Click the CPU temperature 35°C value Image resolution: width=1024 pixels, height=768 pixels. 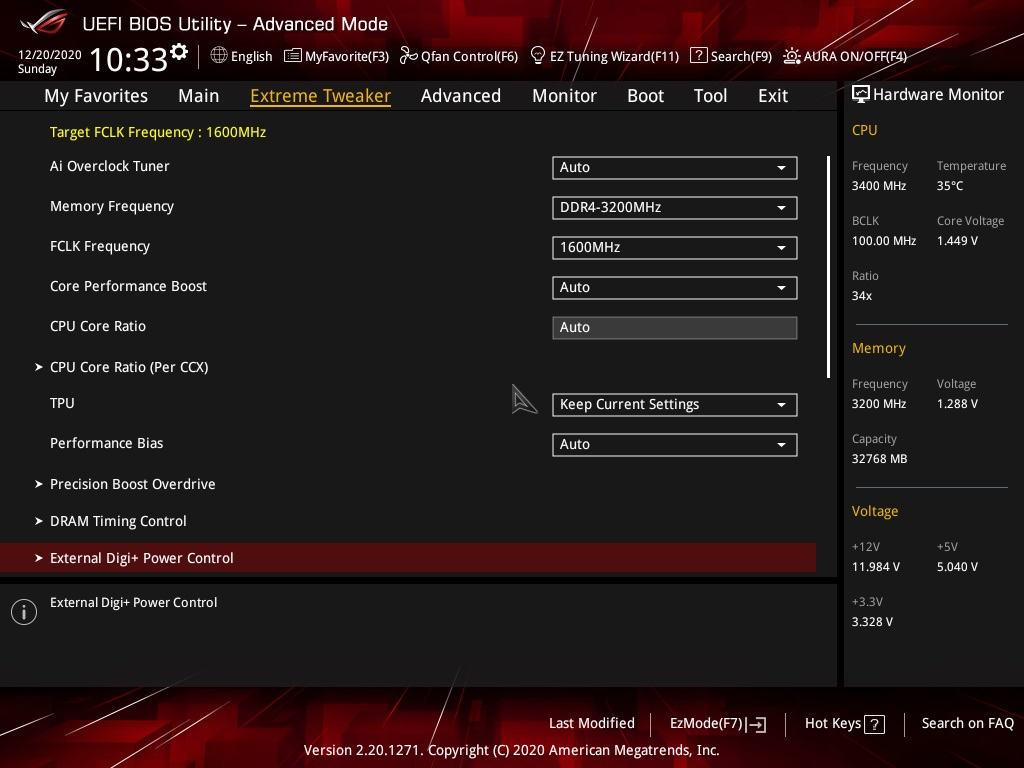tap(950, 186)
